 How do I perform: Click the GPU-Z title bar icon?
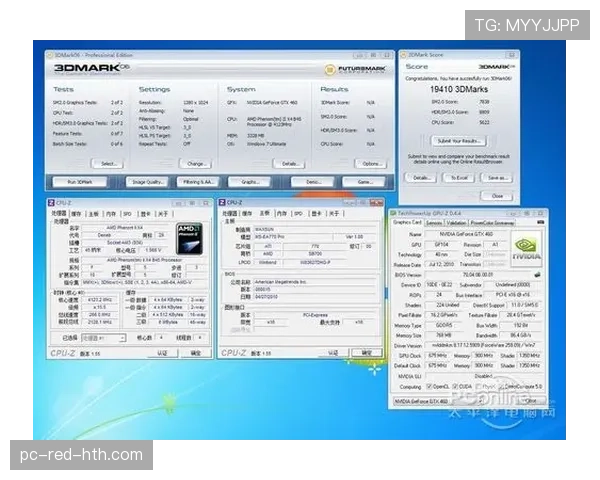pos(393,213)
